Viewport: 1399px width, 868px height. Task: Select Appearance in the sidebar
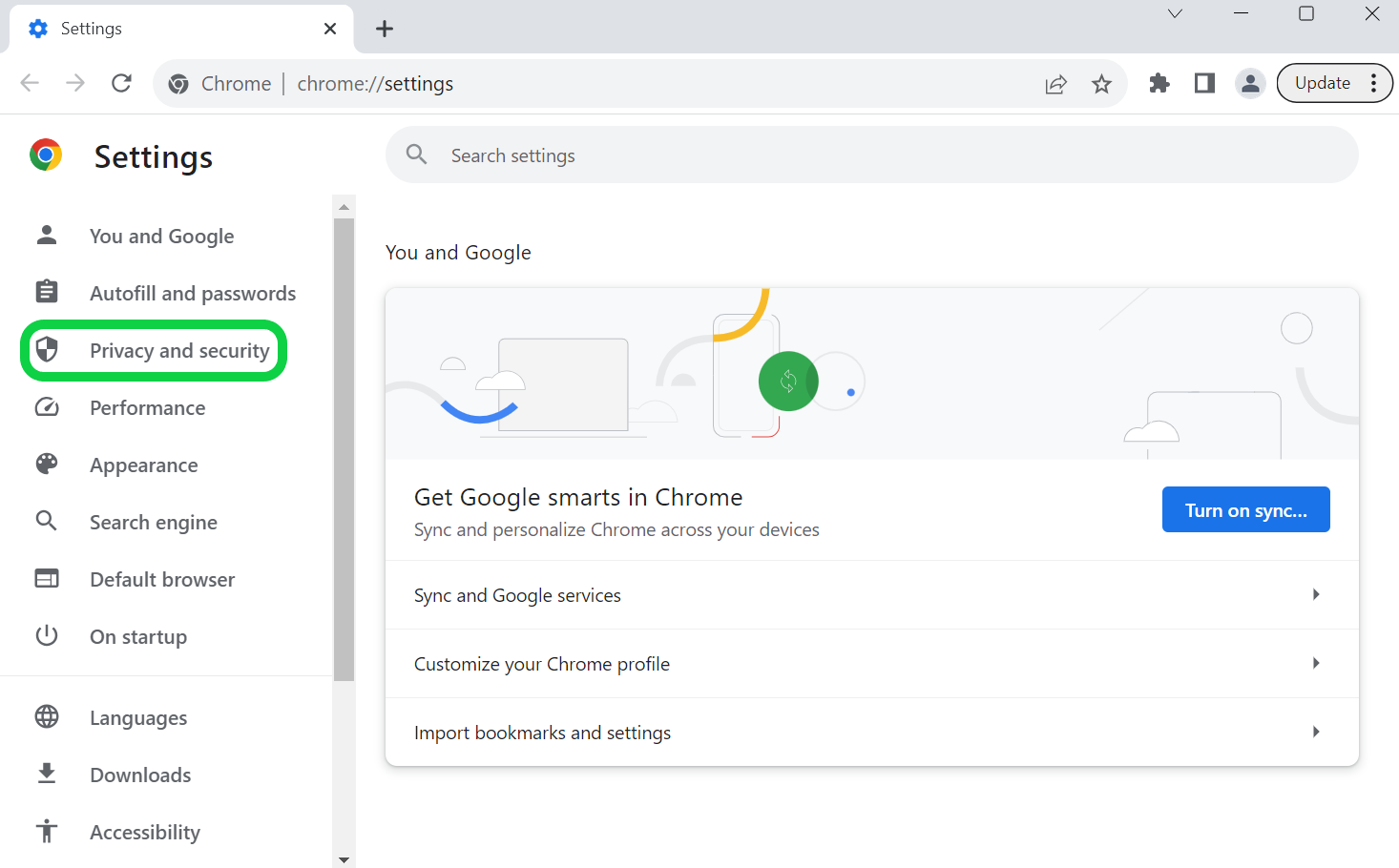(x=144, y=465)
